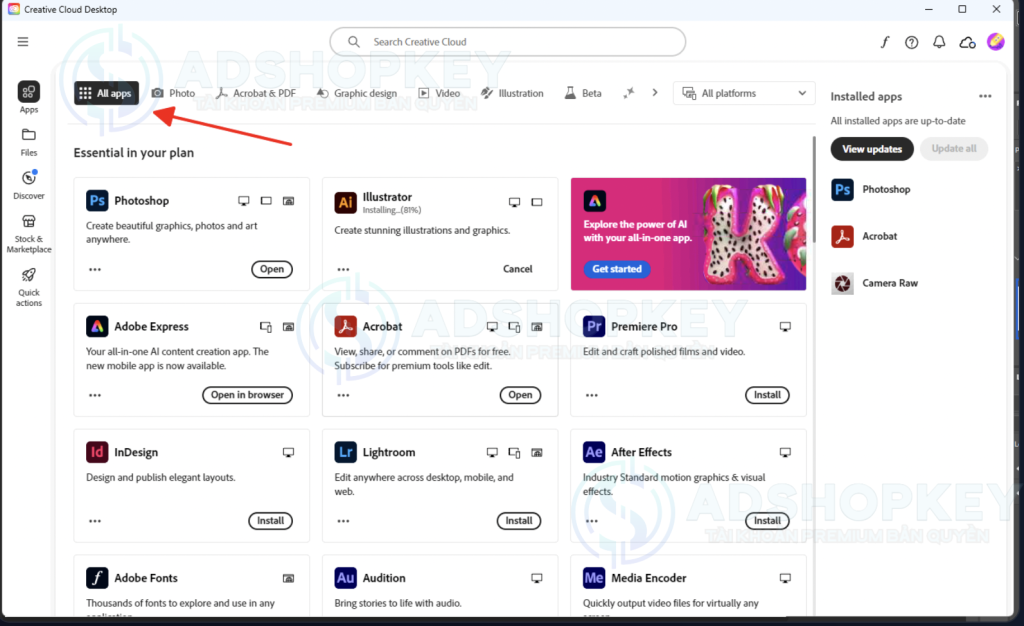Click Get started on the AI banner
The image size is (1024, 626).
tap(616, 269)
